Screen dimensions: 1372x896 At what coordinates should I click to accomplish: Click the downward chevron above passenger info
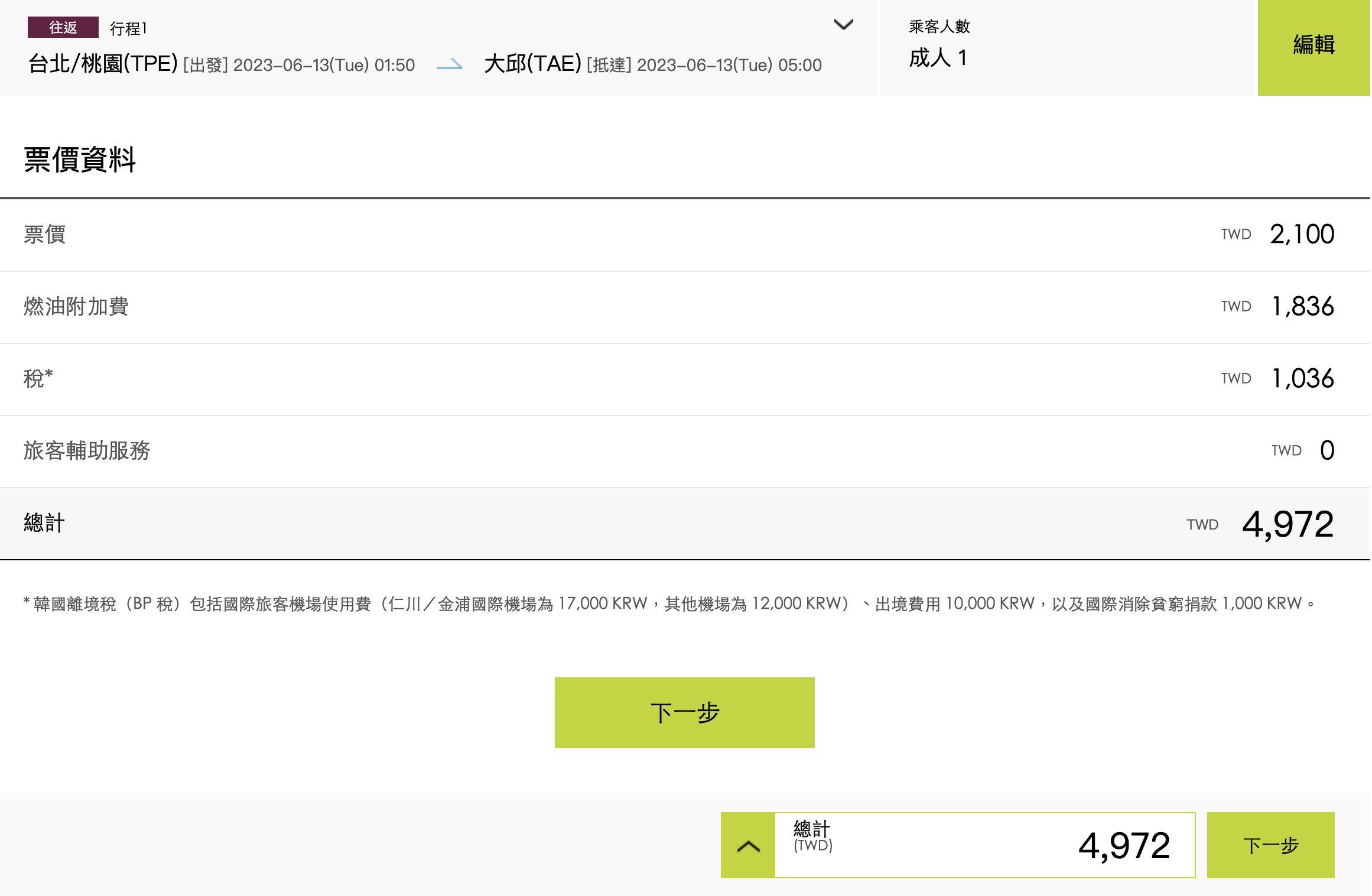845,25
